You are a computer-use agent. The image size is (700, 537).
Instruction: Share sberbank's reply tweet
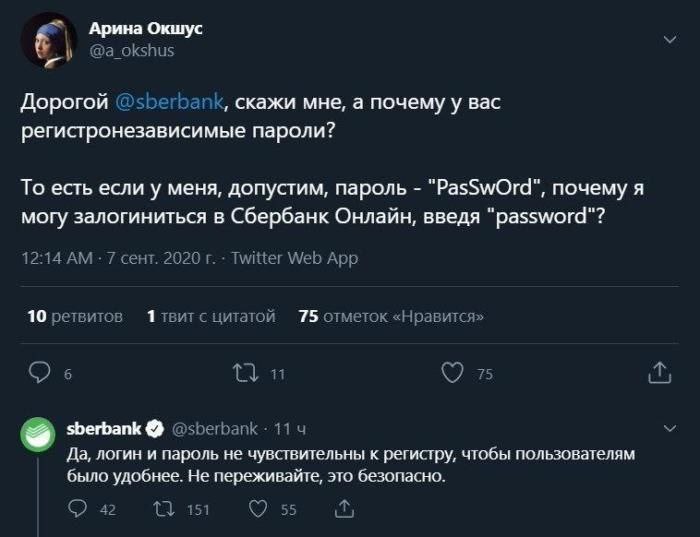click(344, 508)
